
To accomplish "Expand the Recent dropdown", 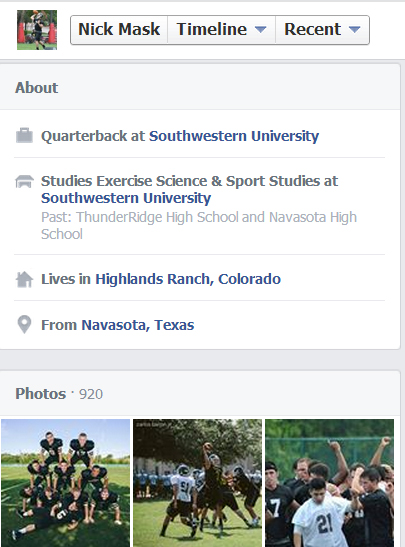I will (322, 30).
